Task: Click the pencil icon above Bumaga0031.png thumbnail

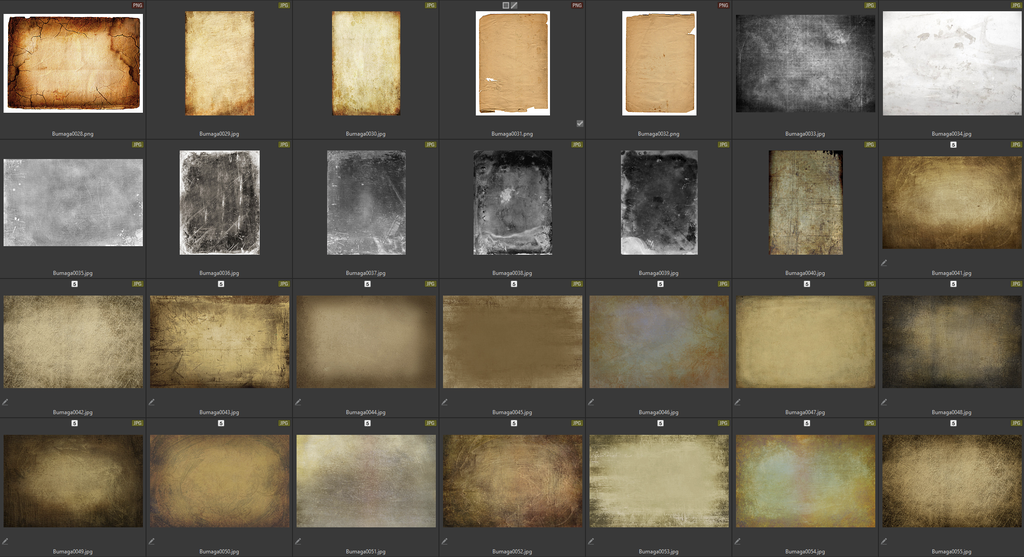Action: point(515,5)
